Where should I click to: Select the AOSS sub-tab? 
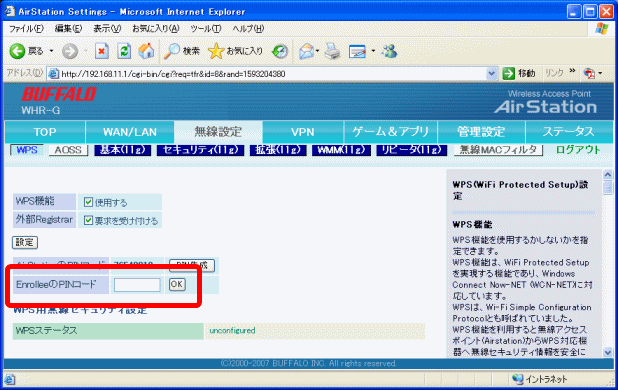[x=68, y=150]
